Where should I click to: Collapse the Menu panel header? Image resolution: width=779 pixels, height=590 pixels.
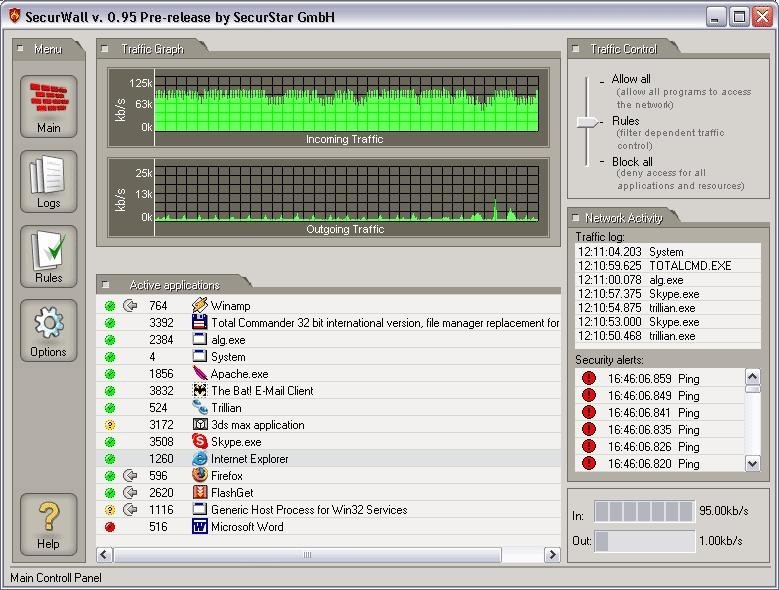[20, 48]
